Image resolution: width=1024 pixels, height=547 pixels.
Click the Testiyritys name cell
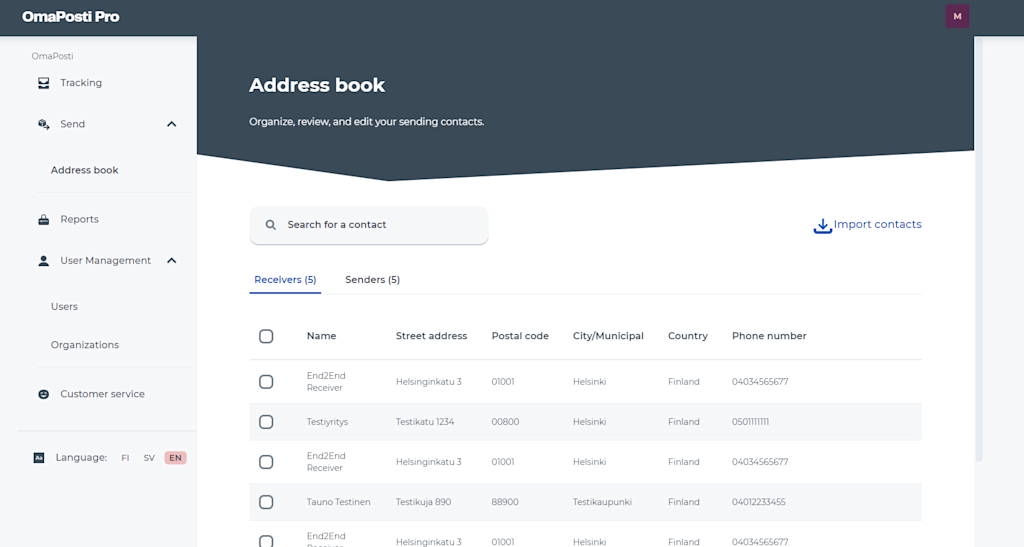327,422
